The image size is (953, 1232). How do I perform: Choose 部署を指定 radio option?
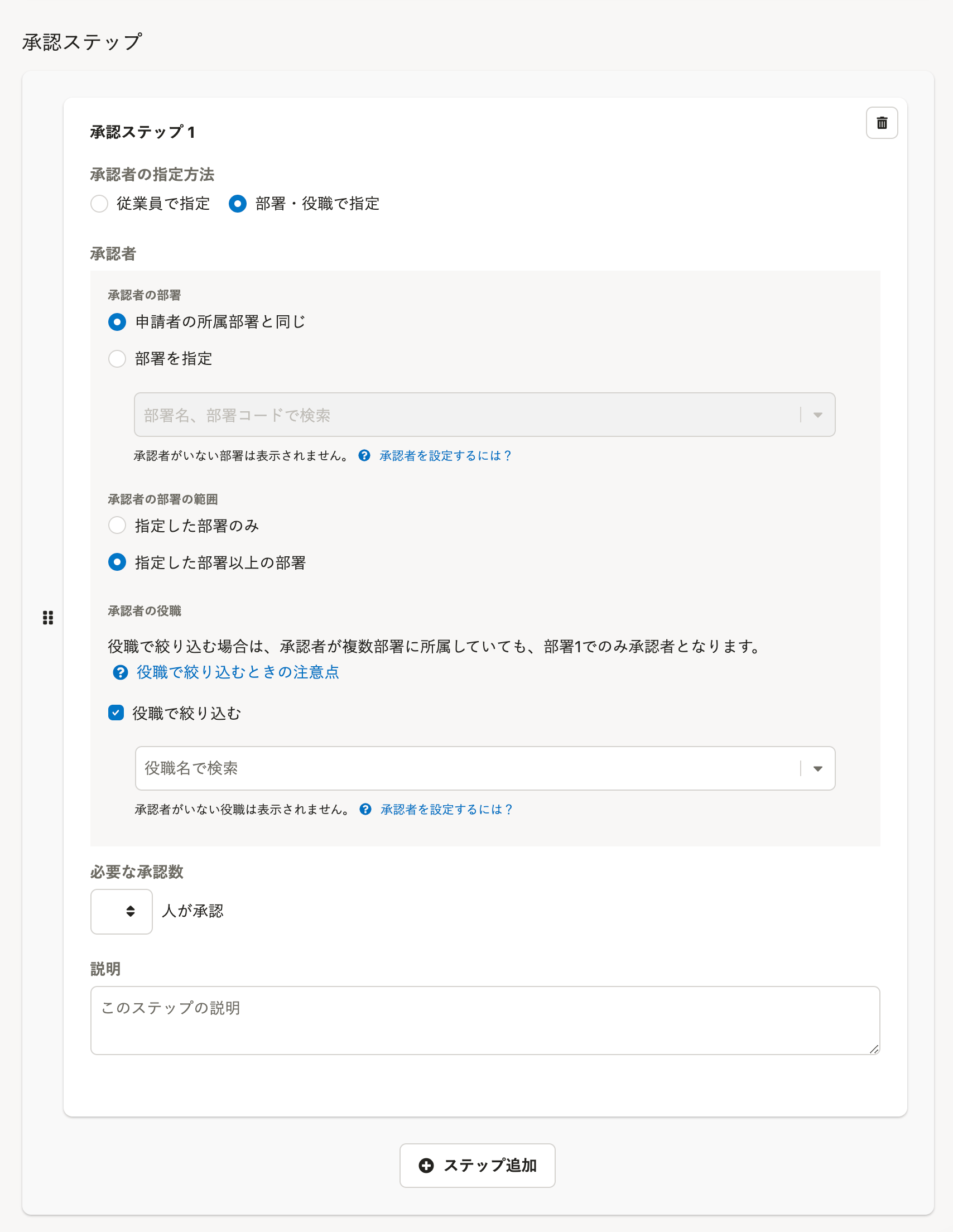(x=117, y=359)
